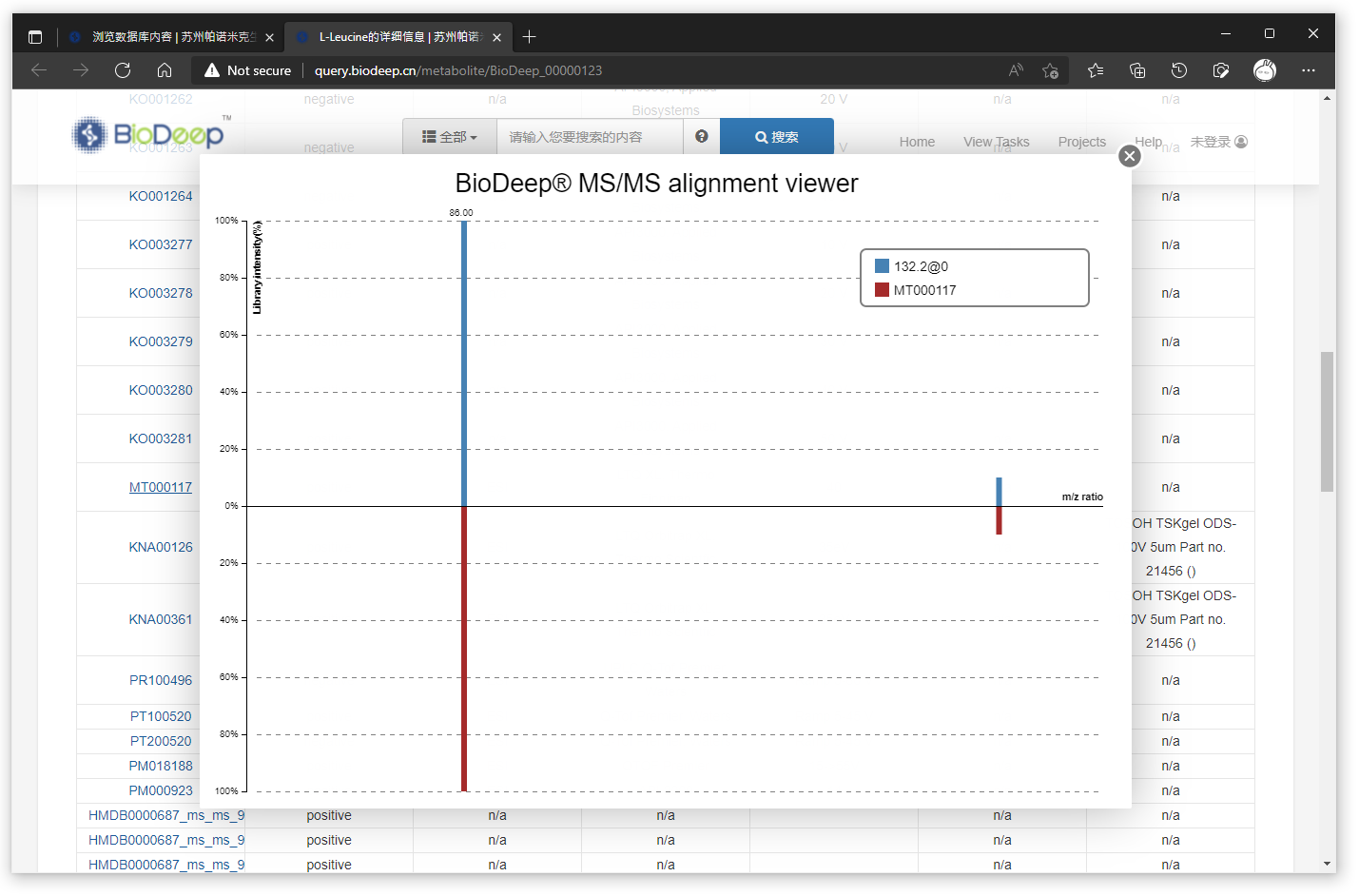Open the MT000117 spectrum link
This screenshot has height=896, width=1359.
click(x=161, y=487)
